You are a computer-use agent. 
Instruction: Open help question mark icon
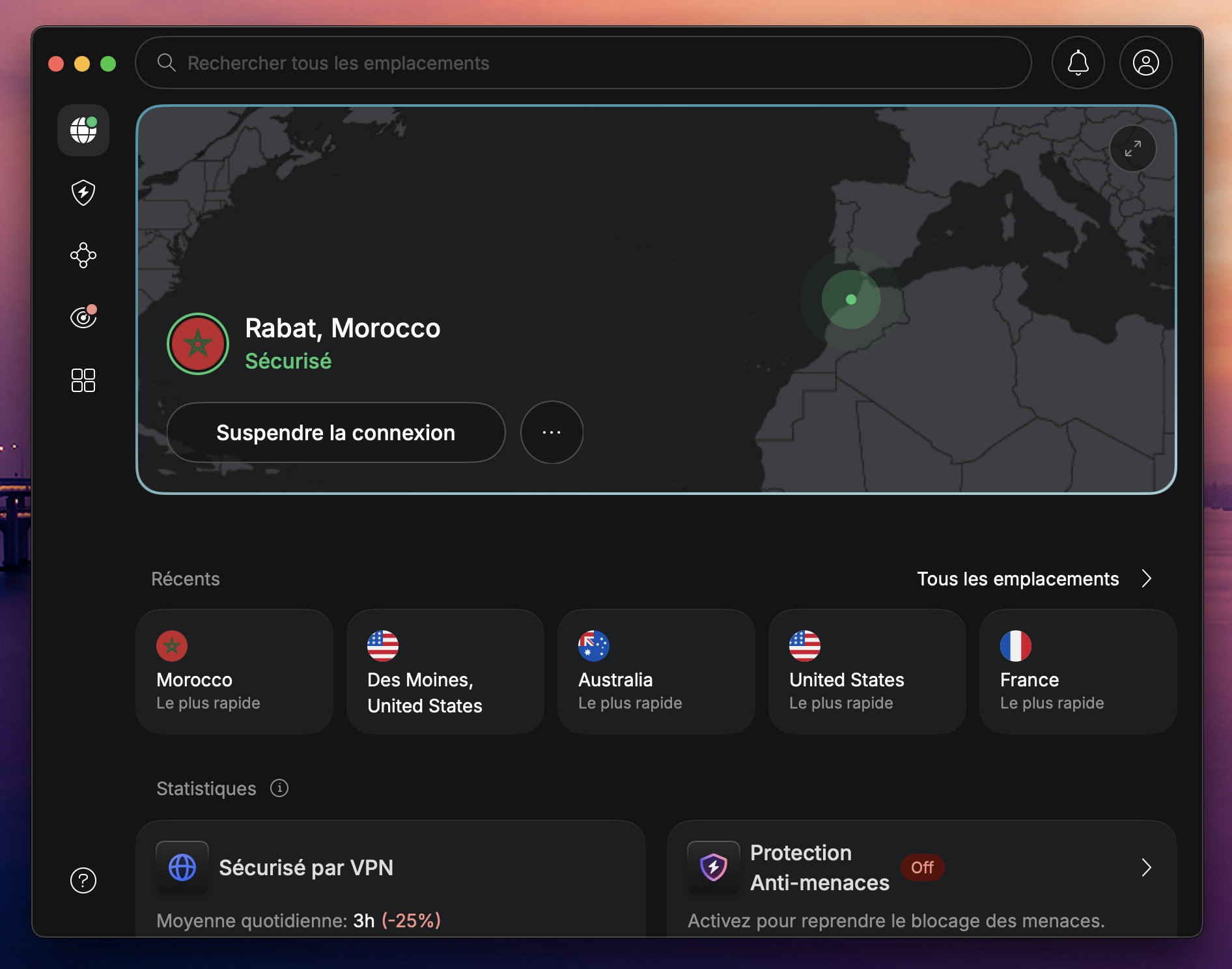click(x=83, y=880)
